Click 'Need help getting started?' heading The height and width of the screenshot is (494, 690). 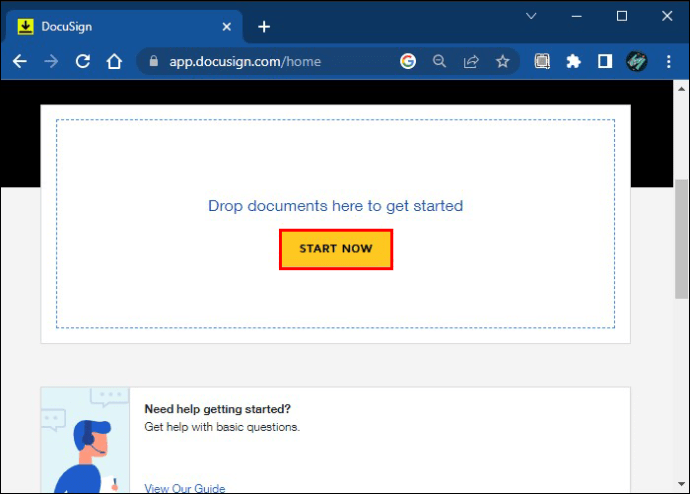pos(217,409)
